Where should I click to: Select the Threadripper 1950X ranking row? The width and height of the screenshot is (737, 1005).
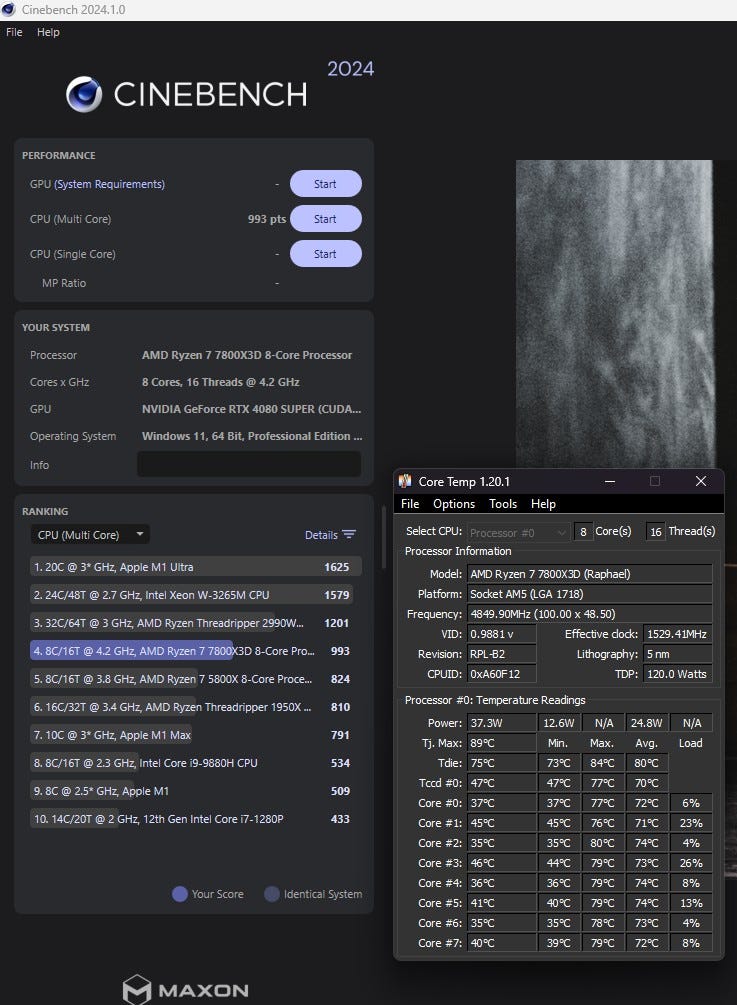(195, 707)
